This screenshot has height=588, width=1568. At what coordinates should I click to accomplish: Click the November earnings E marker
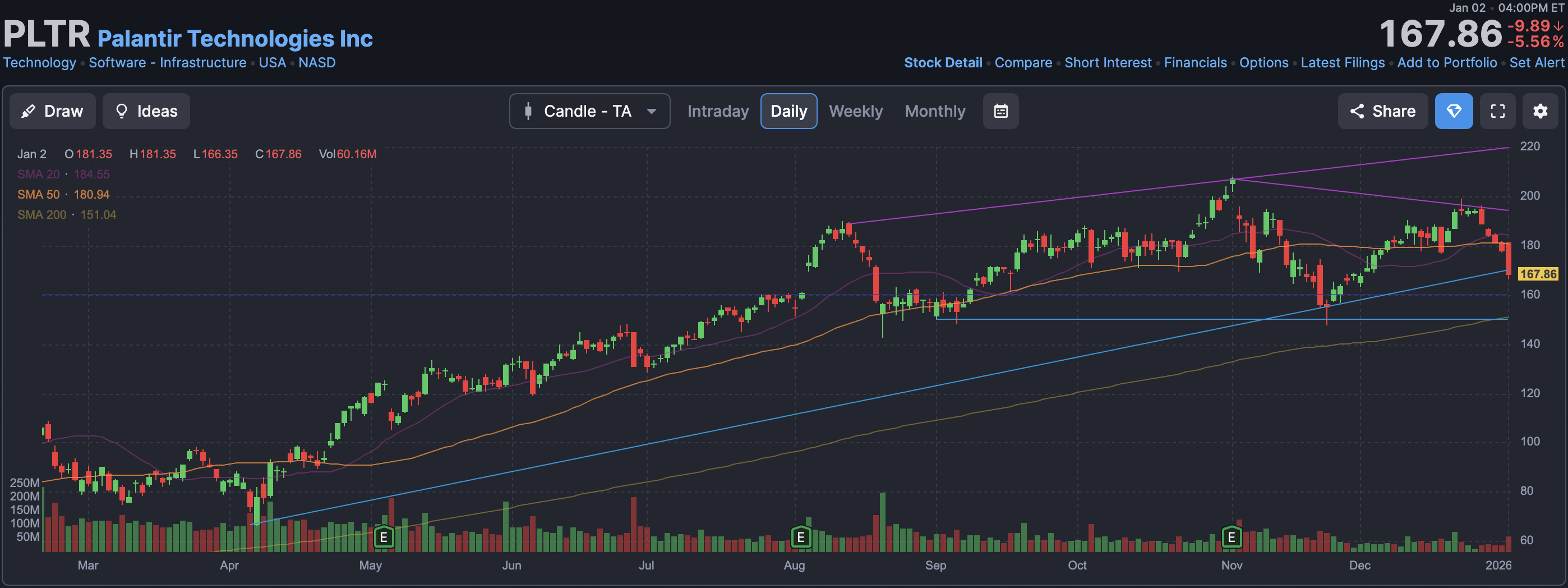point(1232,537)
